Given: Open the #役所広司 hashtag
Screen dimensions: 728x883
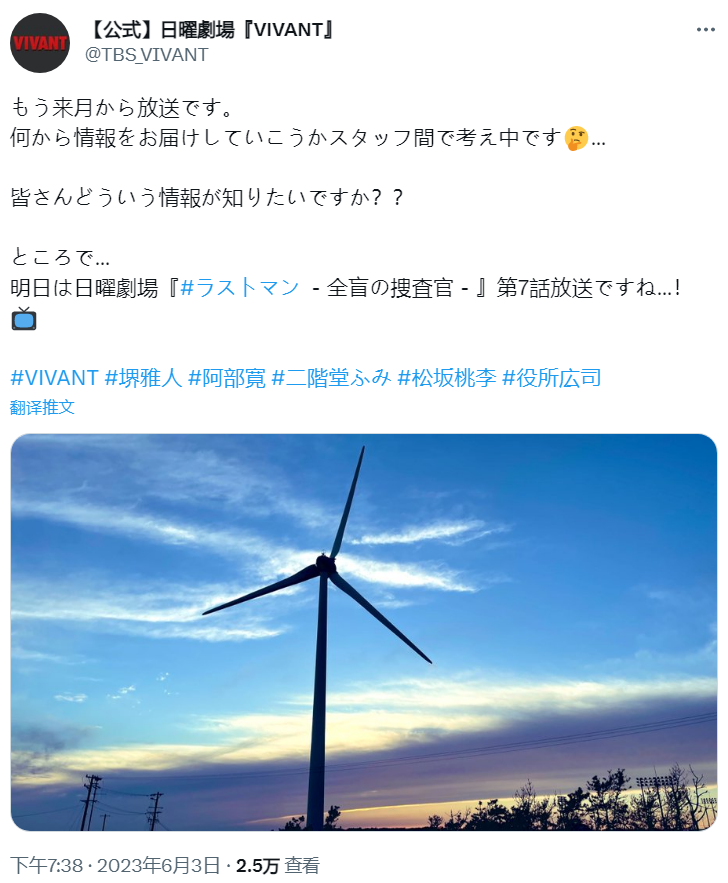Looking at the screenshot, I should pyautogui.click(x=551, y=378).
